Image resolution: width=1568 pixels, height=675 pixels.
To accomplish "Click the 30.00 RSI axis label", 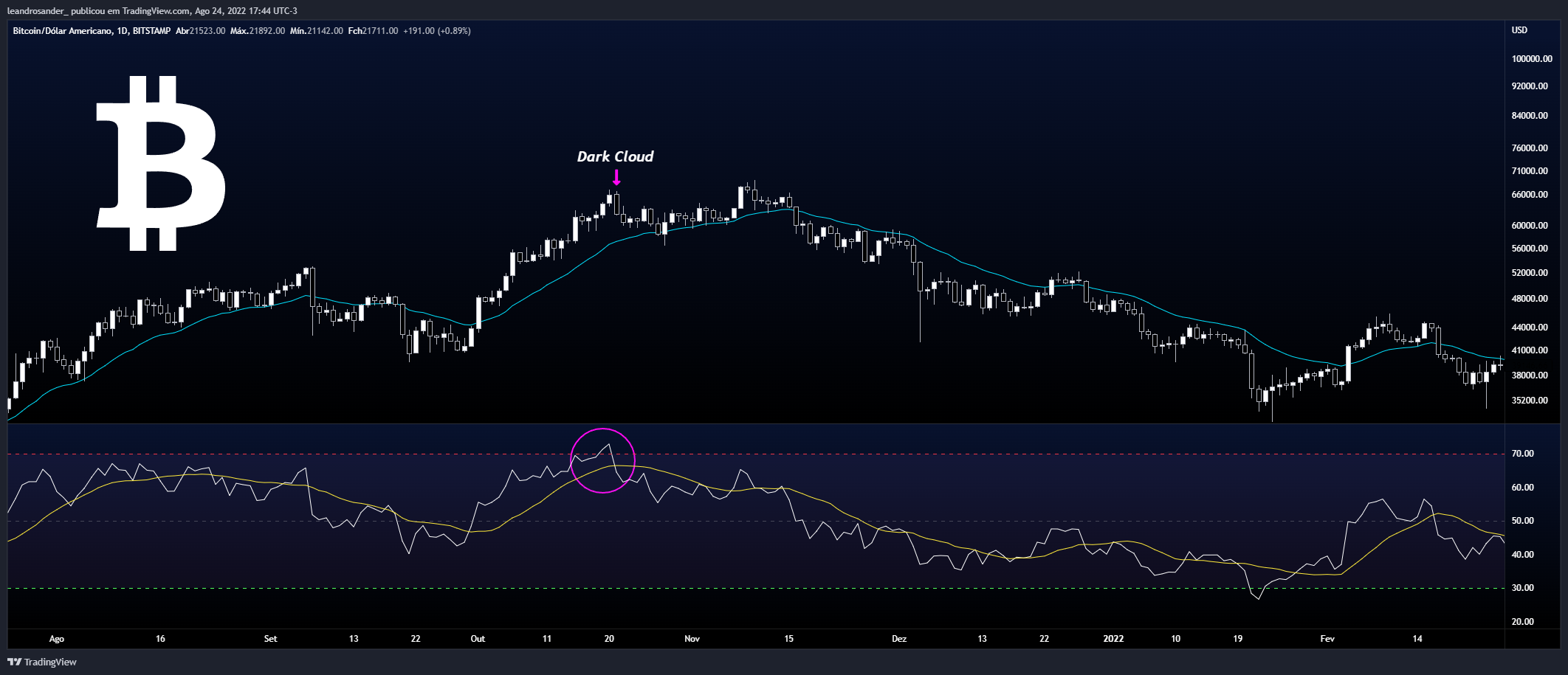I will (1522, 588).
